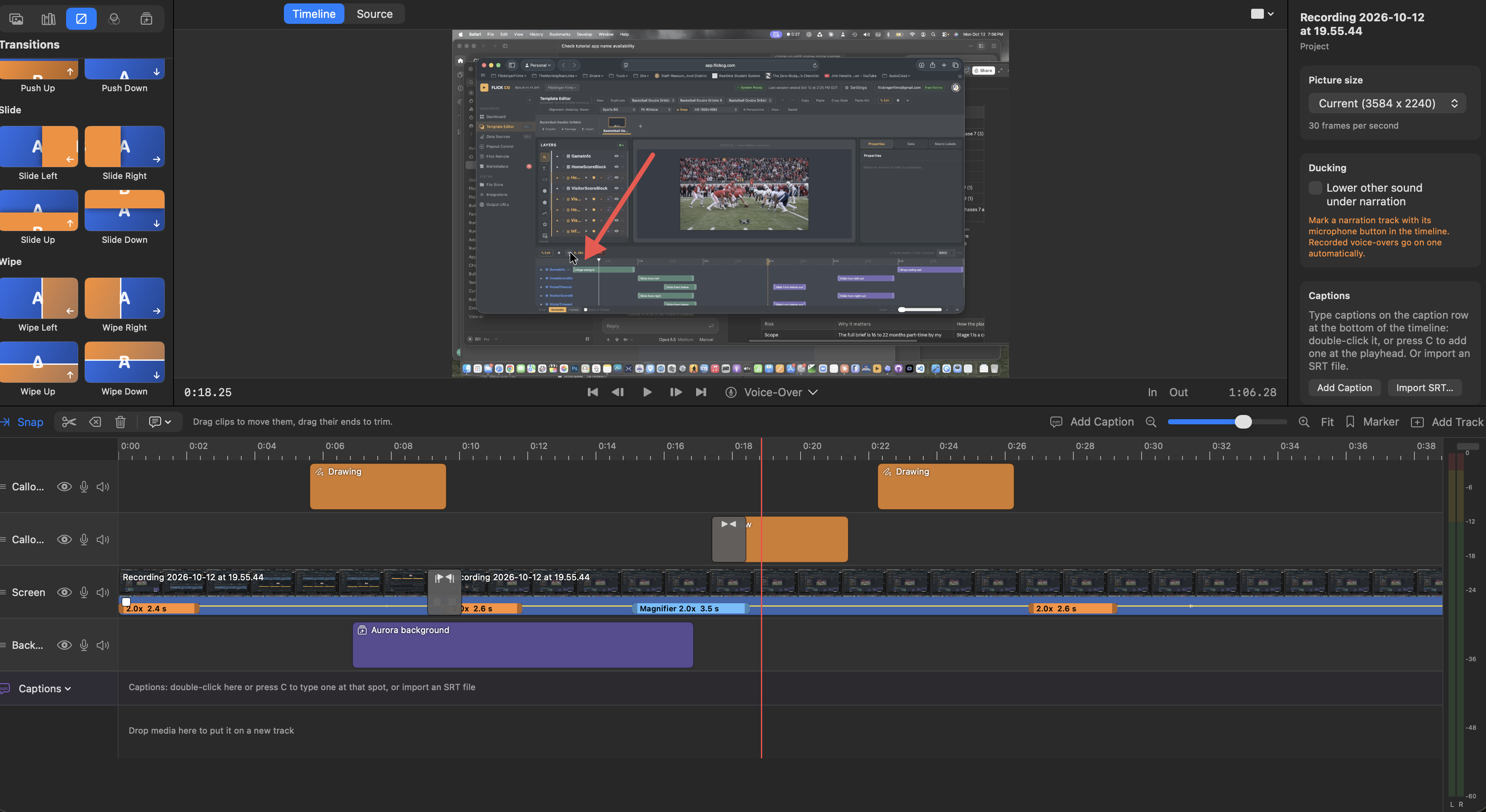Image resolution: width=1486 pixels, height=812 pixels.
Task: Hide the first Callo... track eye
Action: (65, 487)
